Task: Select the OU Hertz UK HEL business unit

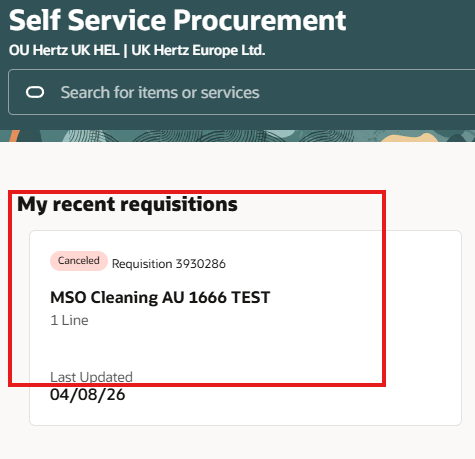Action: 64,50
